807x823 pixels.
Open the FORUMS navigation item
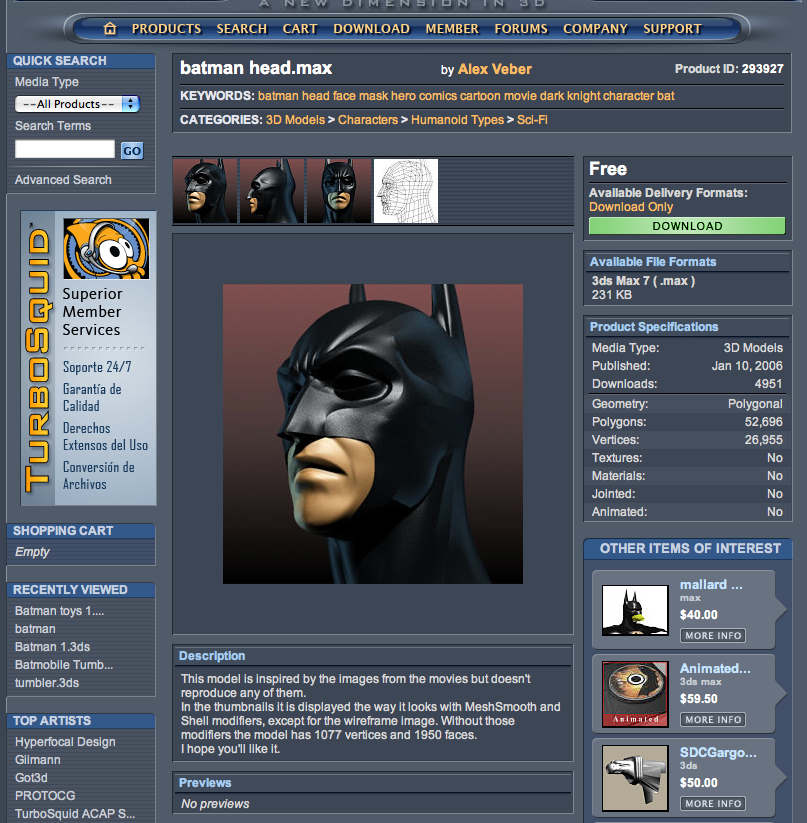(x=521, y=29)
